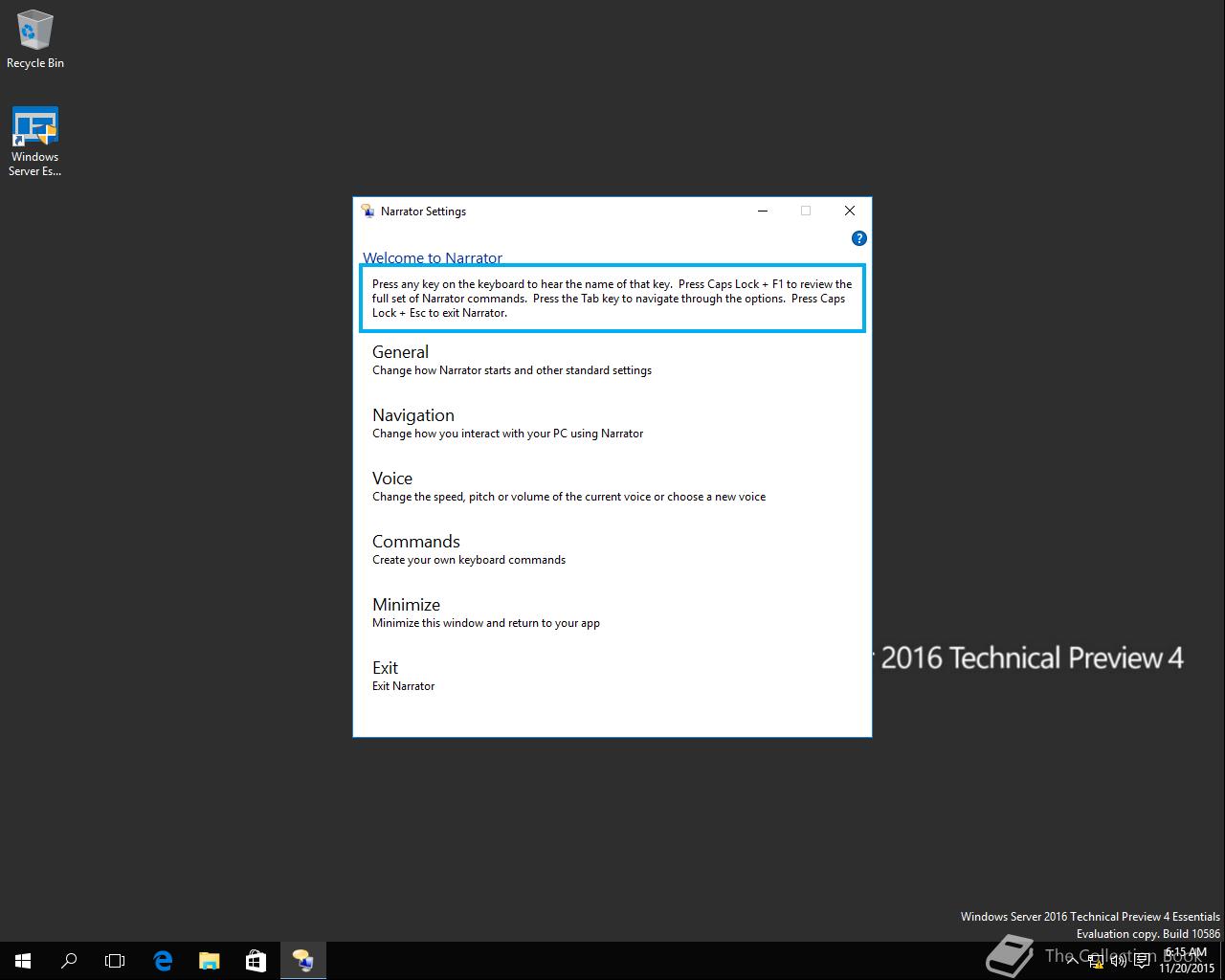Click 'Minimize this window and return to your app'

pos(486,623)
